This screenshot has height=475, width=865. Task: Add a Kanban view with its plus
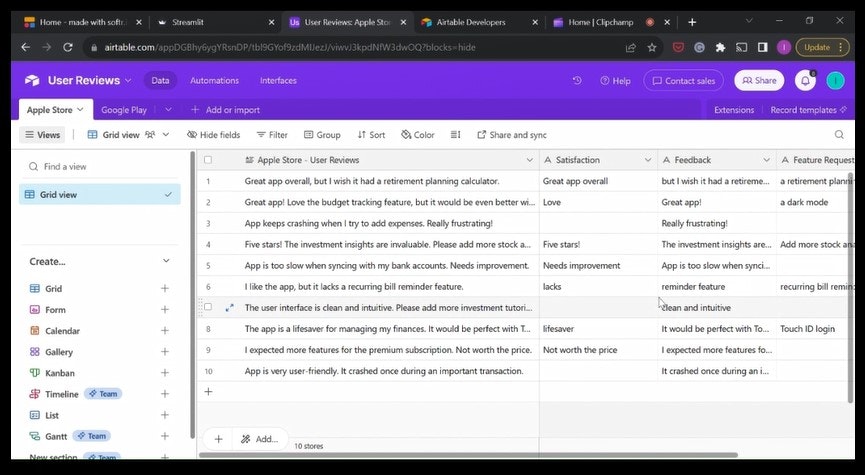coord(164,373)
